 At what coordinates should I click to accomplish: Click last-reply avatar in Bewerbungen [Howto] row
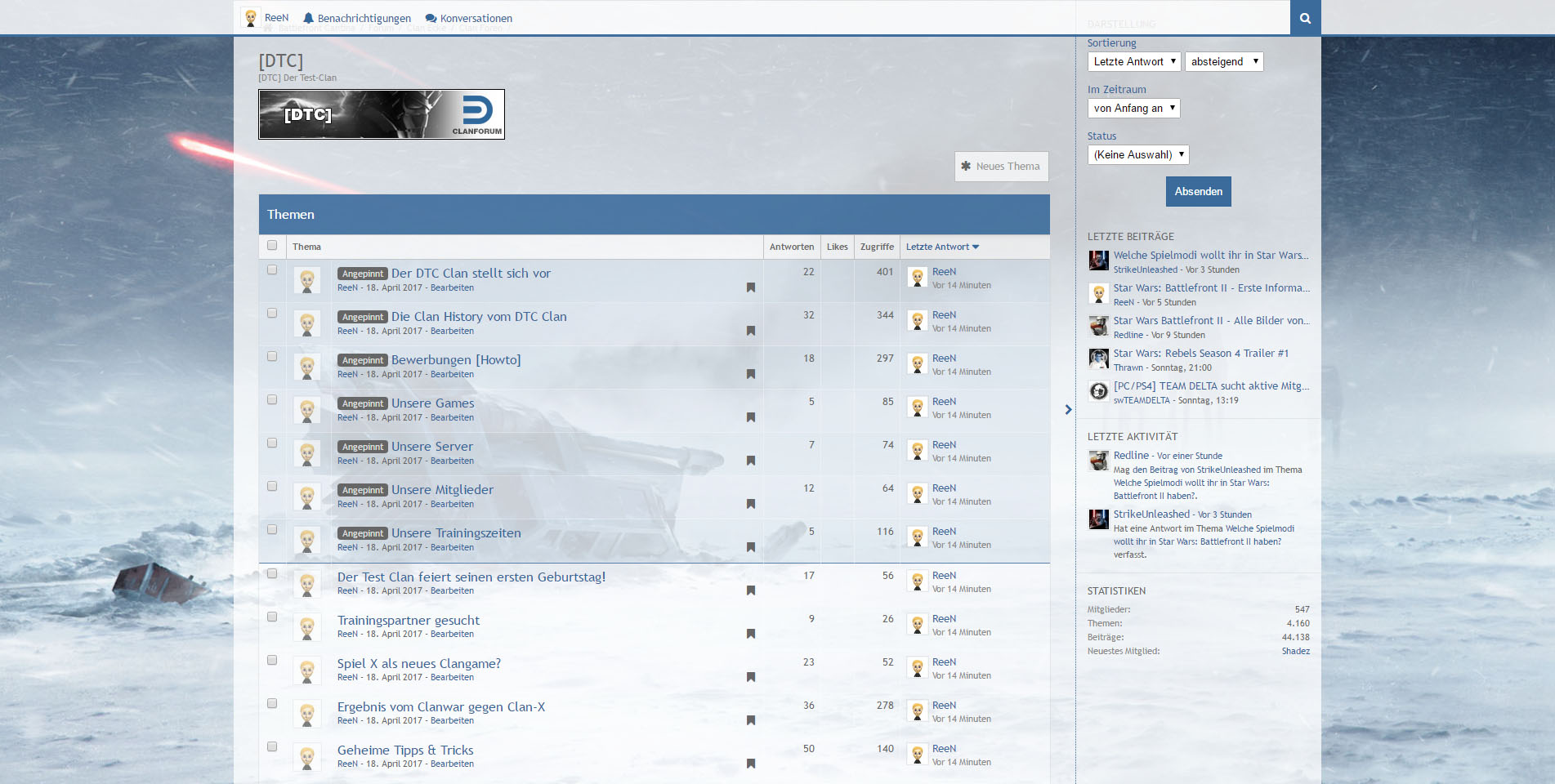917,364
